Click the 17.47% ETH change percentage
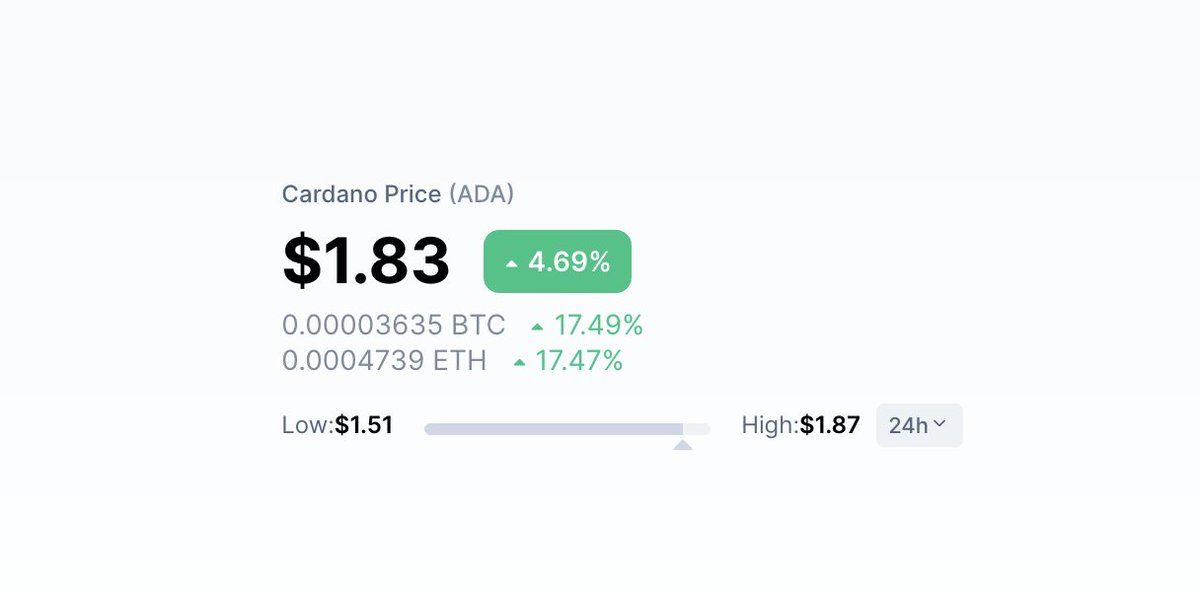The height and width of the screenshot is (592, 1200). point(579,360)
